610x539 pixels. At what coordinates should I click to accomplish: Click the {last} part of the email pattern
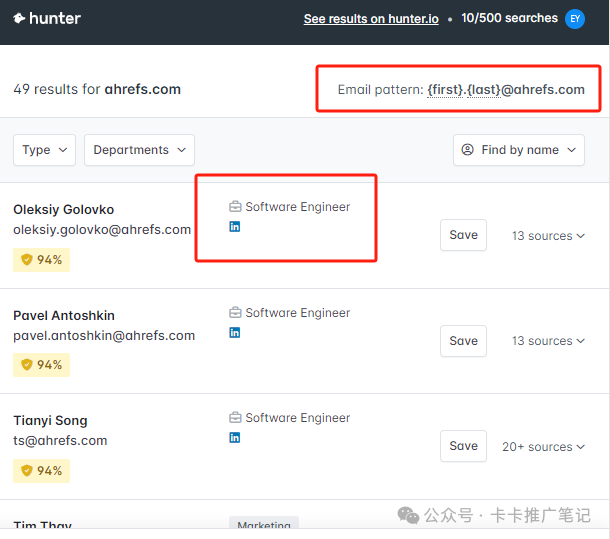pos(484,90)
